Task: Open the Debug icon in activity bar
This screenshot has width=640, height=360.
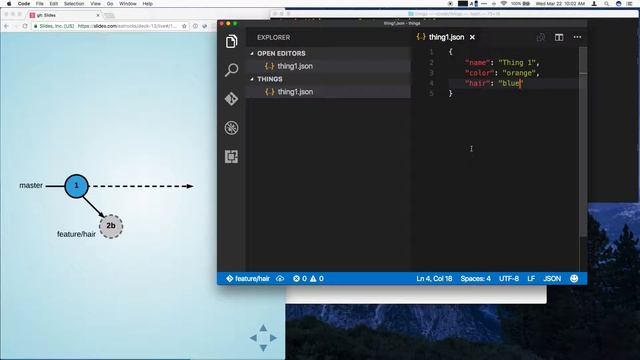Action: 231,128
